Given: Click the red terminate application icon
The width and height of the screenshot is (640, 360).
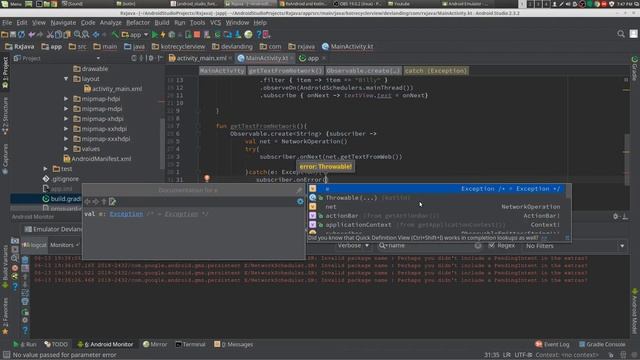Looking at the screenshot, I should tap(15, 268).
